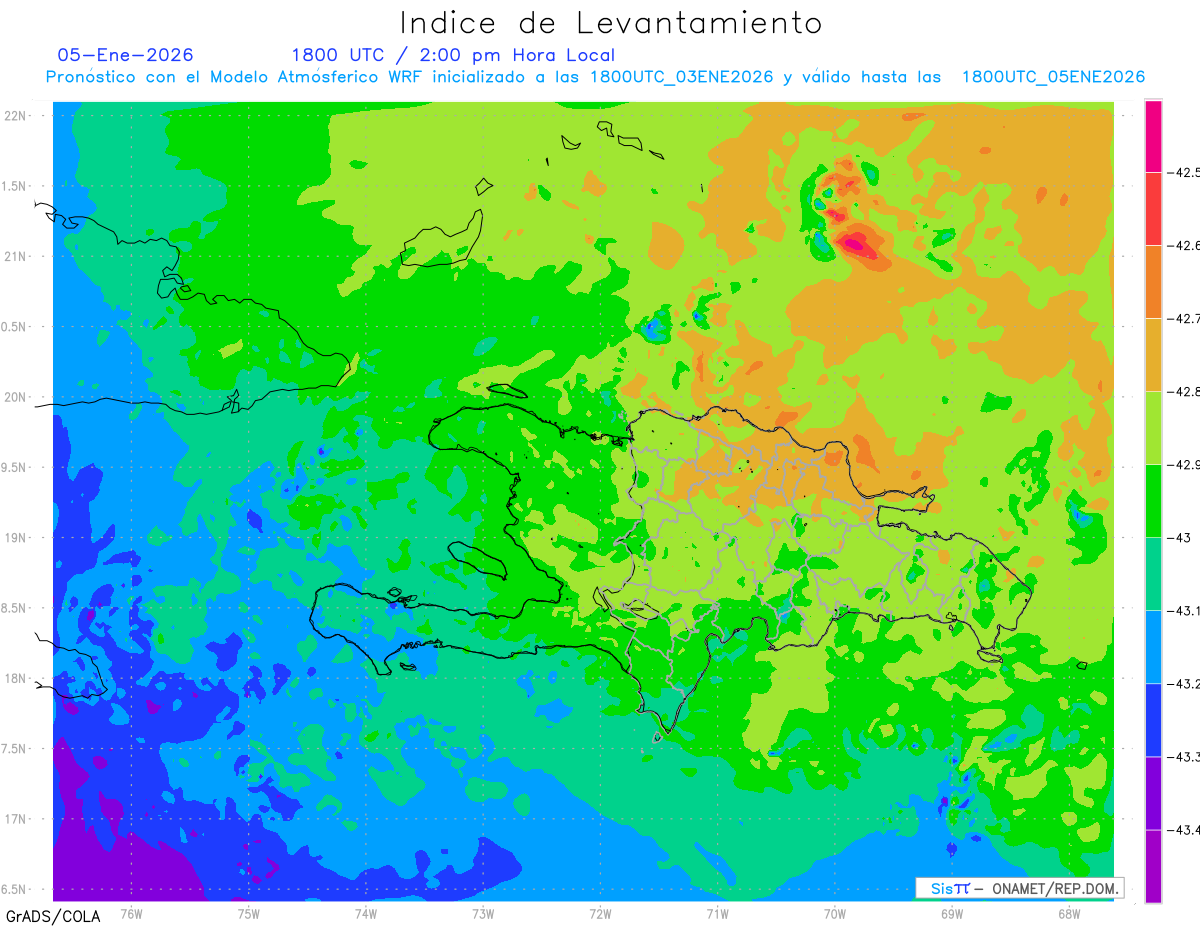Click the '9.5N' latitude label
The height and width of the screenshot is (927, 1200).
pyautogui.click(x=15, y=468)
